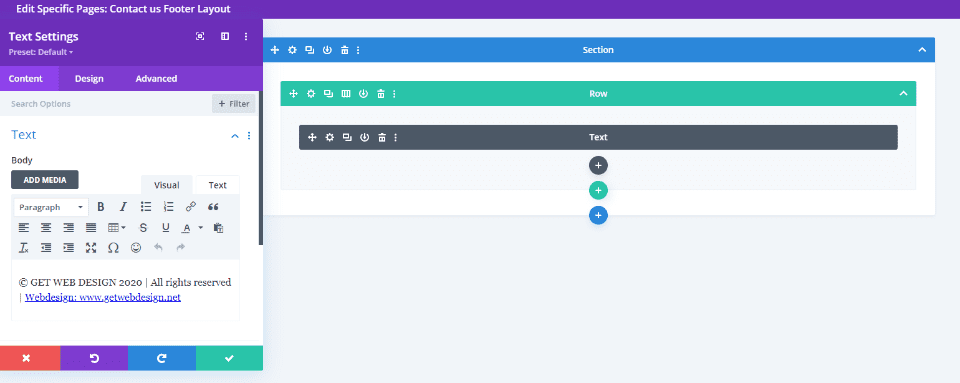This screenshot has width=960, height=383.
Task: Open Section settings gear
Action: coord(293,50)
